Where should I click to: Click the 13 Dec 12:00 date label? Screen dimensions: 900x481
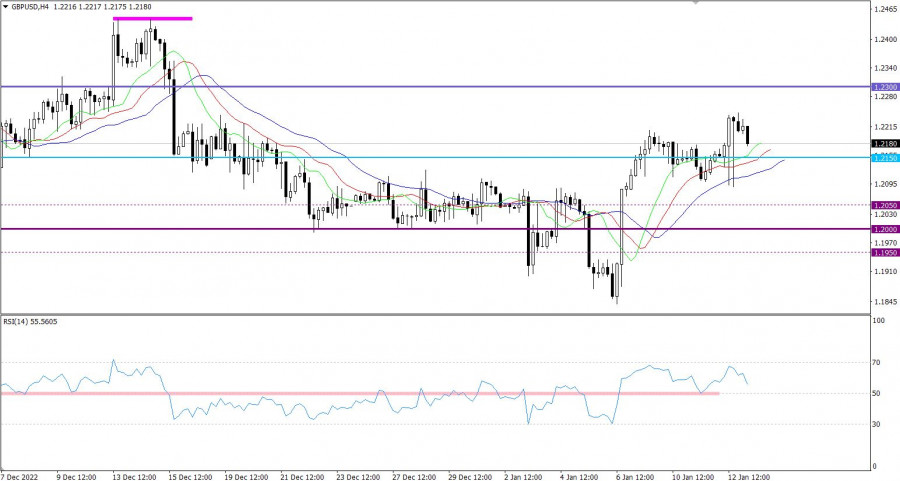(132, 474)
